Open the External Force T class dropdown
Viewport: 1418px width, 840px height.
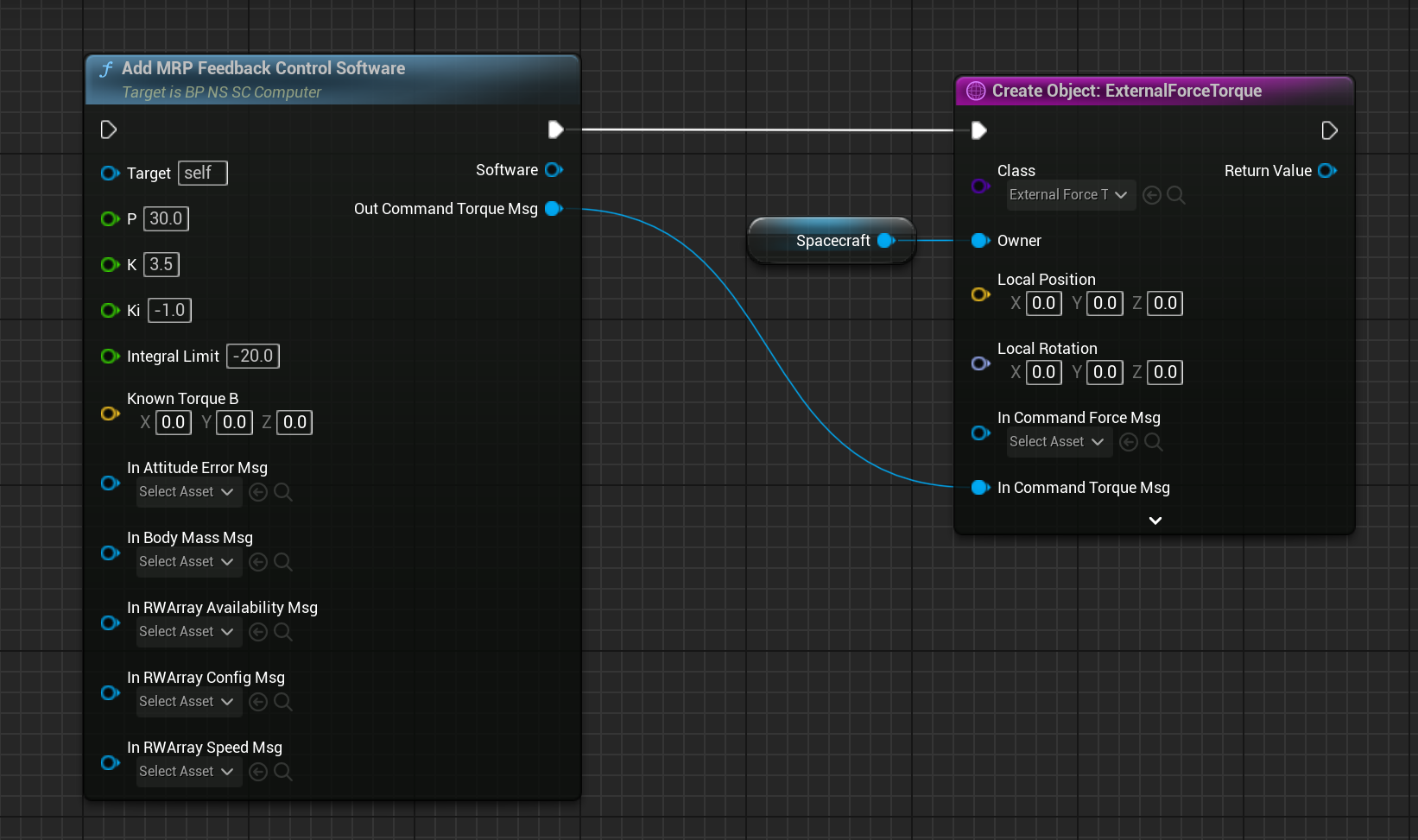(x=1067, y=195)
